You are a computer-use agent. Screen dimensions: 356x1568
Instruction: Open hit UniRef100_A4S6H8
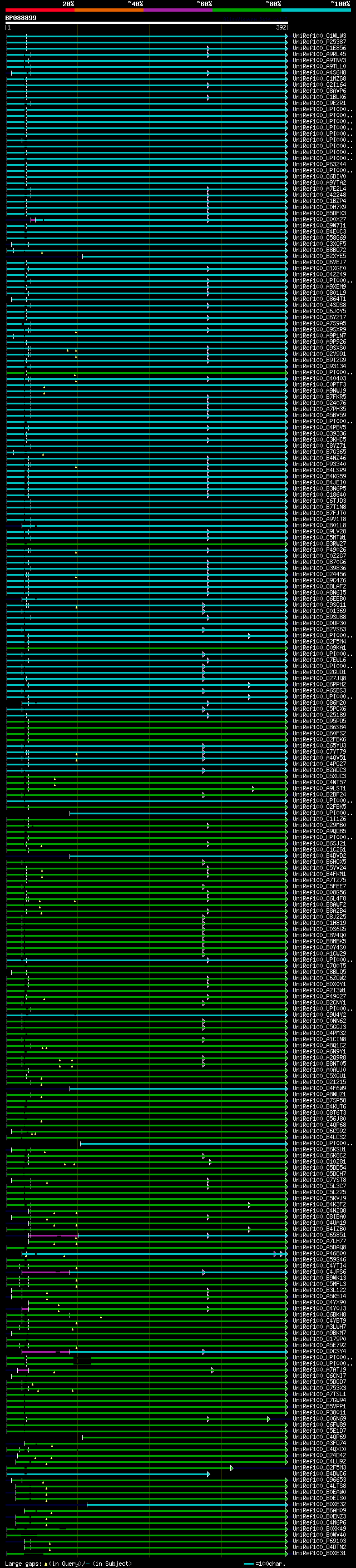click(319, 72)
